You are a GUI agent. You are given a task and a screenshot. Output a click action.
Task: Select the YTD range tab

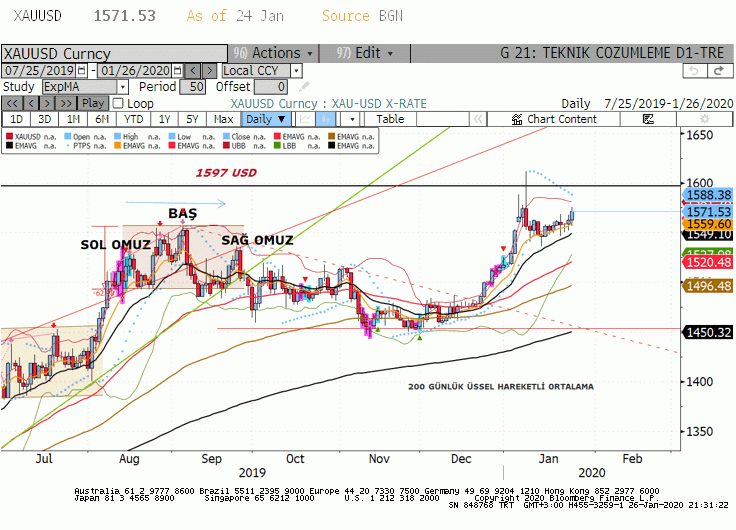tap(133, 119)
